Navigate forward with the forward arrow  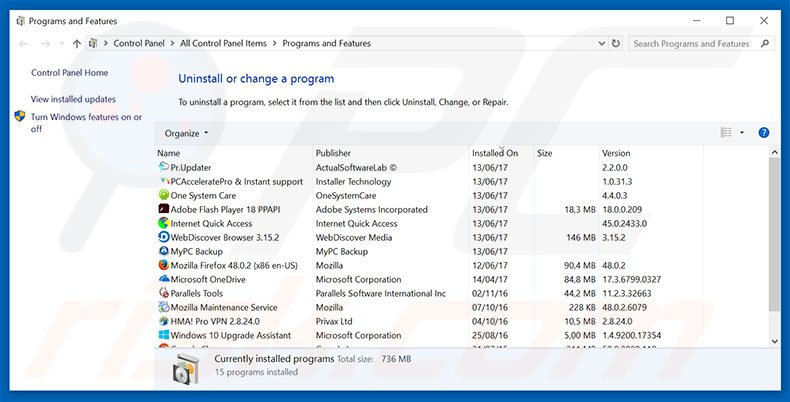(x=45, y=44)
